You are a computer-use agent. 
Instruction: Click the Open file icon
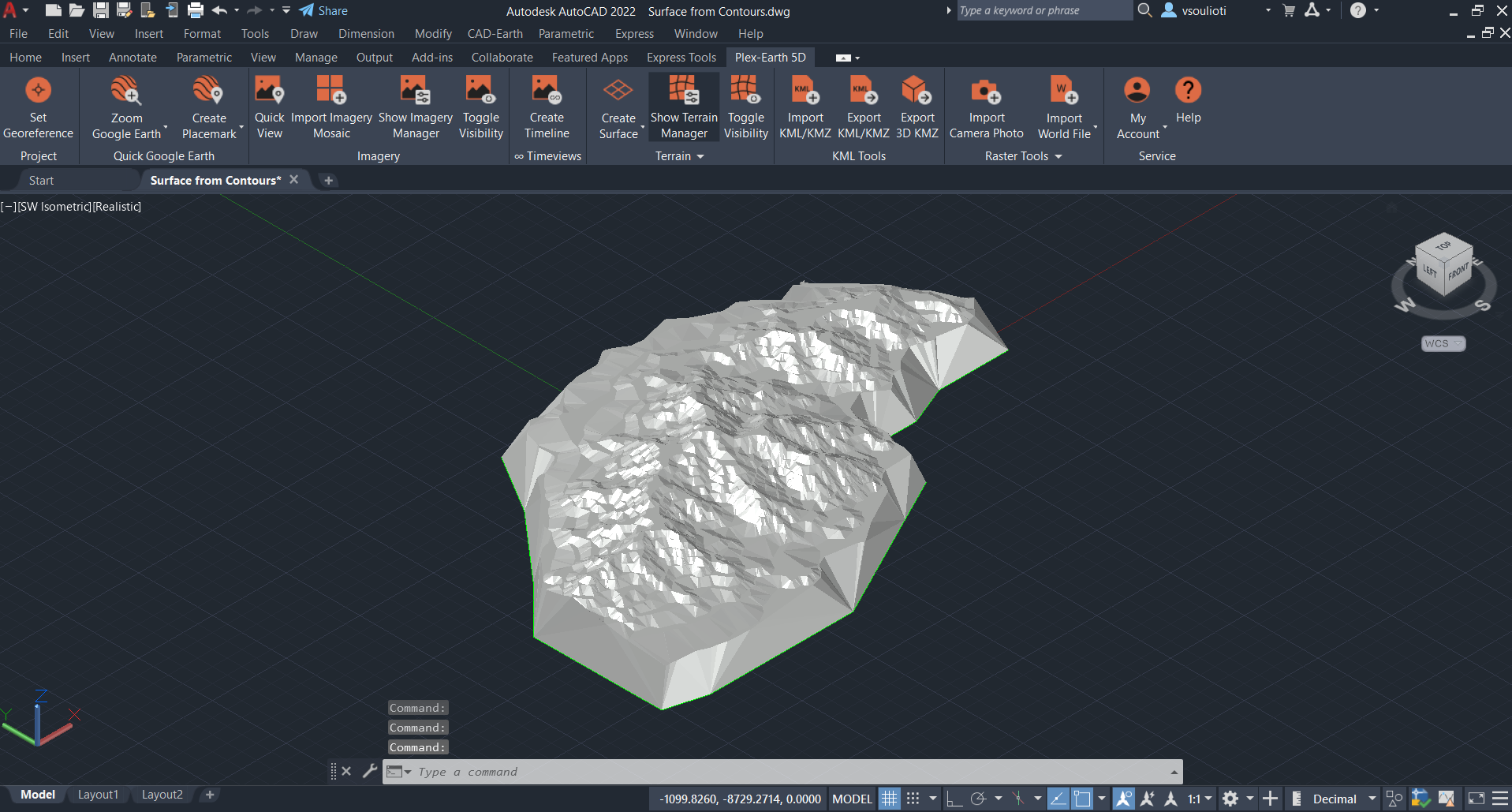pos(77,10)
